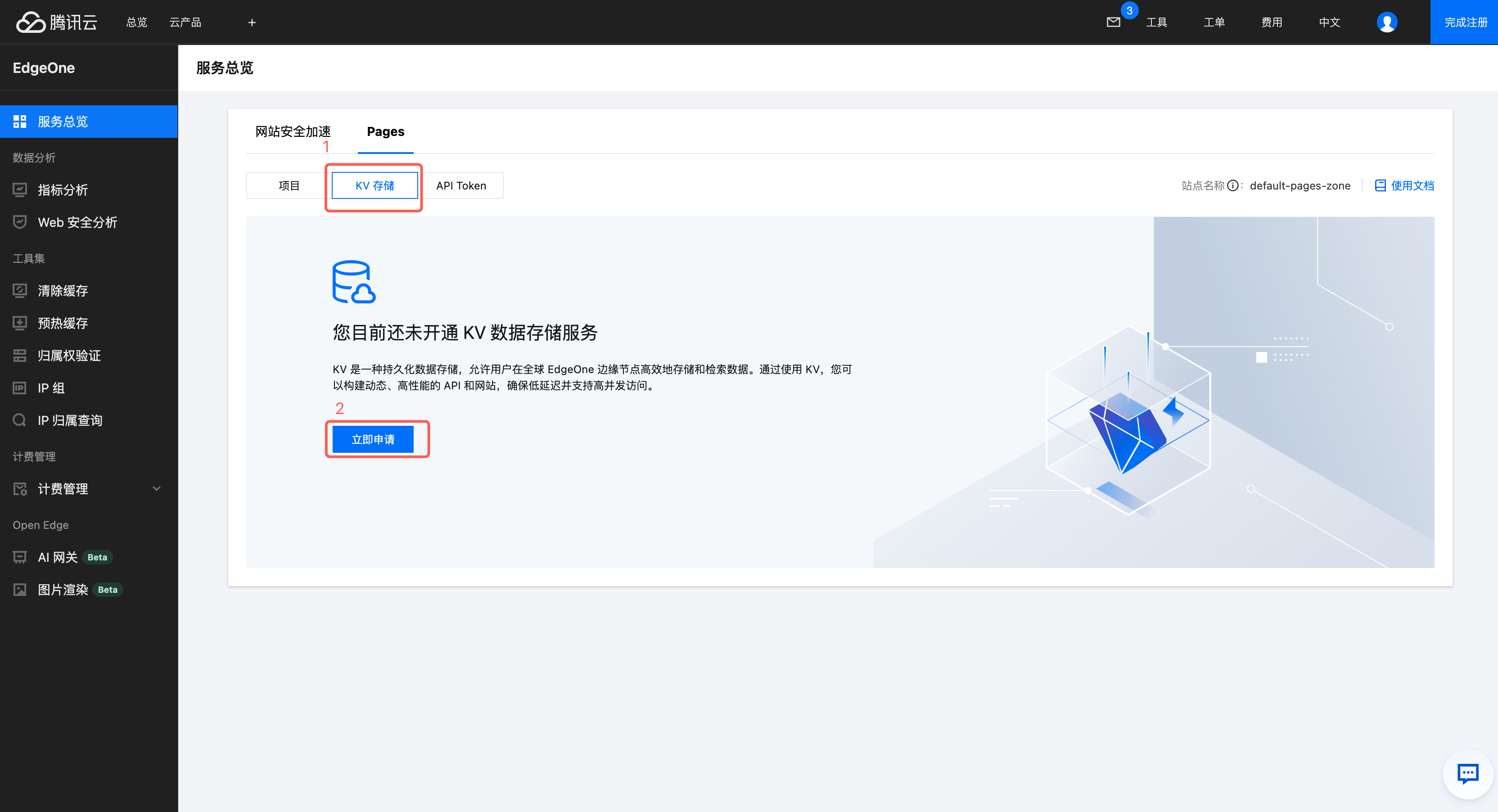Click the site name info icon
Viewport: 1498px width, 812px height.
[x=1232, y=185]
